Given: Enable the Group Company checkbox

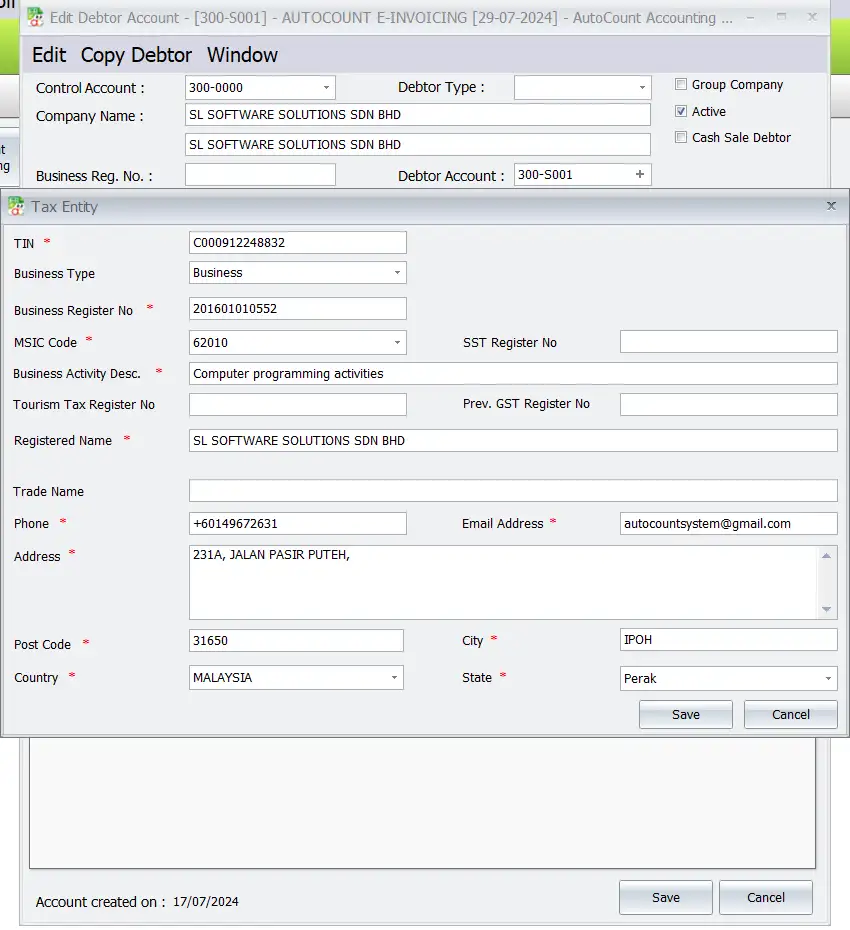Looking at the screenshot, I should 681,85.
